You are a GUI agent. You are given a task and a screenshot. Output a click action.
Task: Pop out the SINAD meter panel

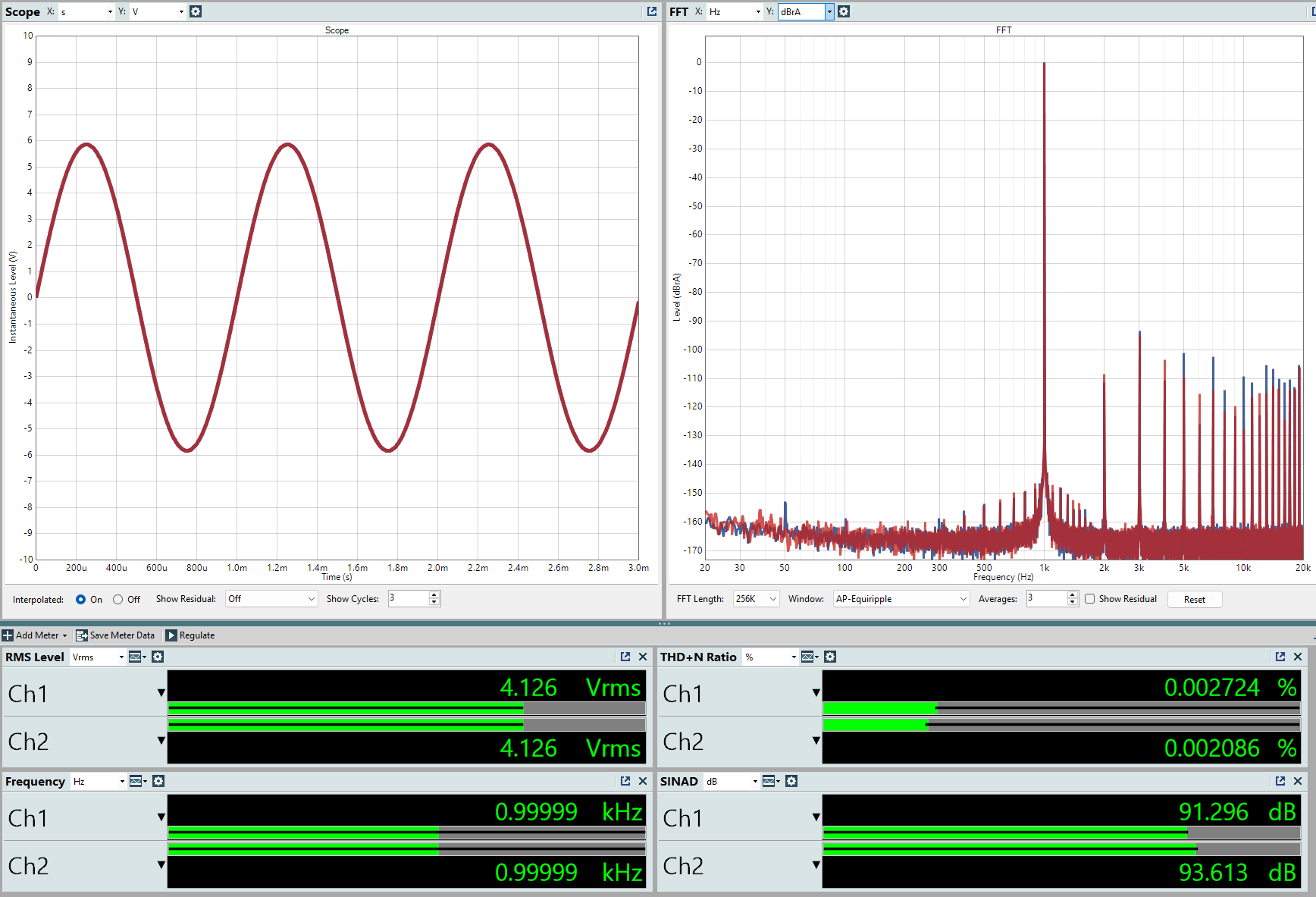(1280, 781)
